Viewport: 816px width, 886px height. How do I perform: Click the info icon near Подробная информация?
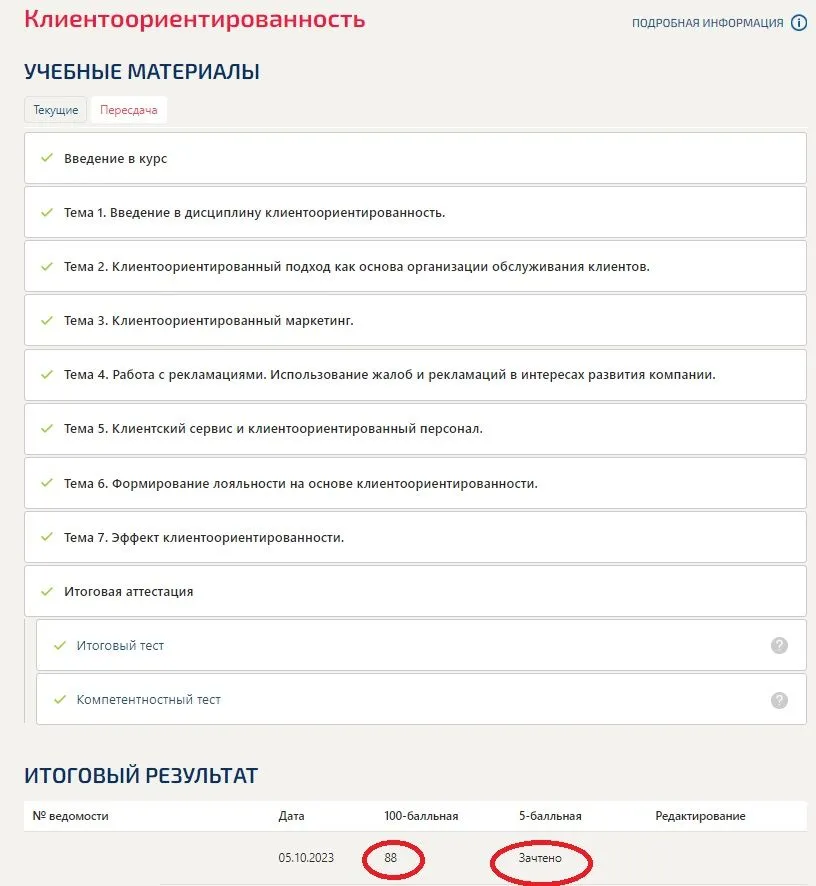point(799,23)
